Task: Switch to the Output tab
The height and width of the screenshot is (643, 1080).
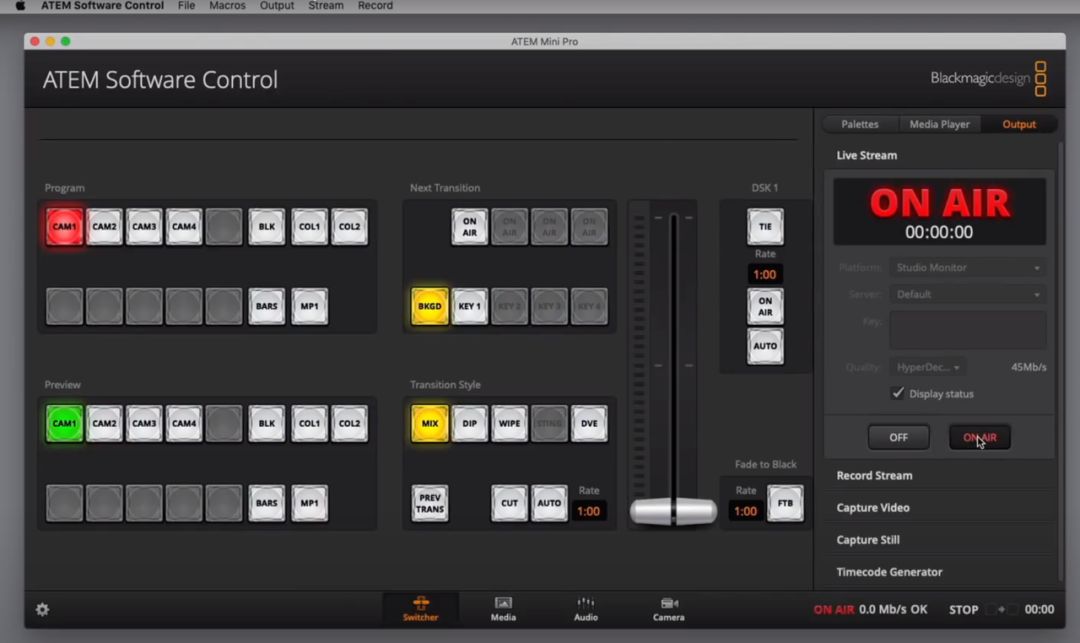Action: point(1019,124)
